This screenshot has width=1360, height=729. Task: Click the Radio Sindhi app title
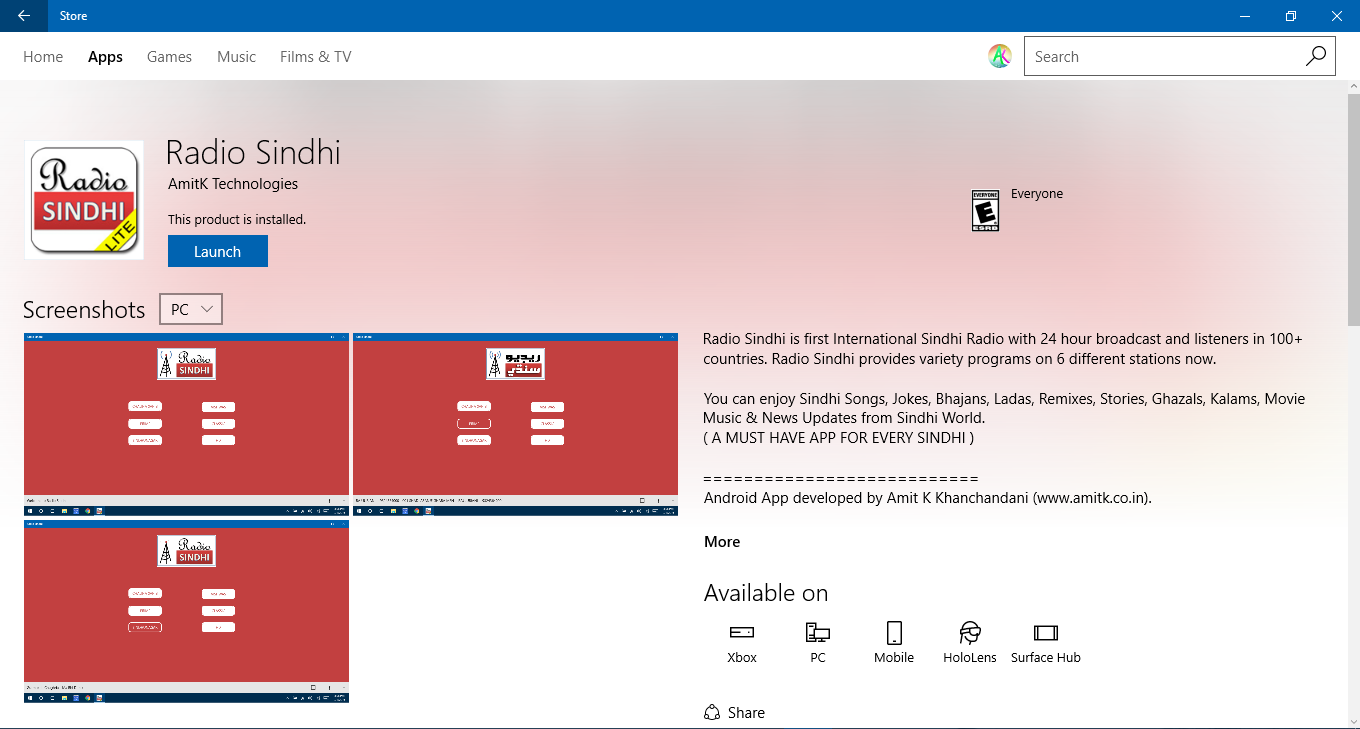253,152
